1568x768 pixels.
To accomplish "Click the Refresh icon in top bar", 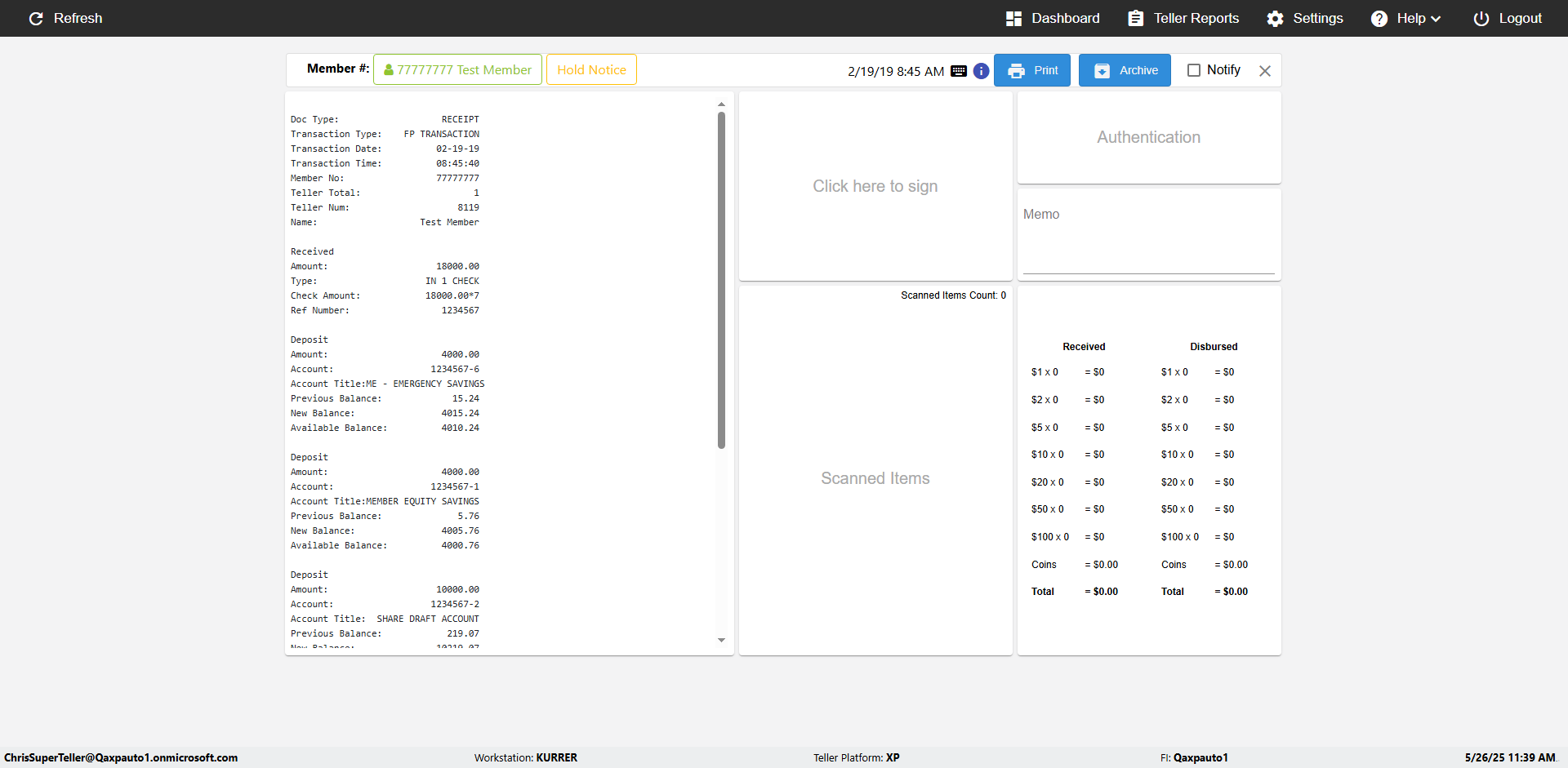I will 36,18.
